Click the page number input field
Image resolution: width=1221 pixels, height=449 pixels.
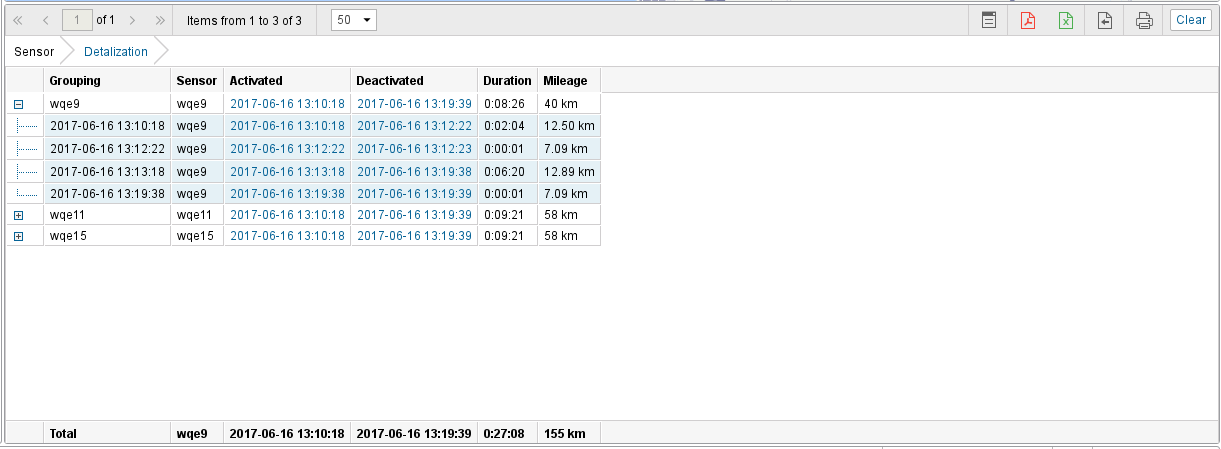pyautogui.click(x=77, y=20)
